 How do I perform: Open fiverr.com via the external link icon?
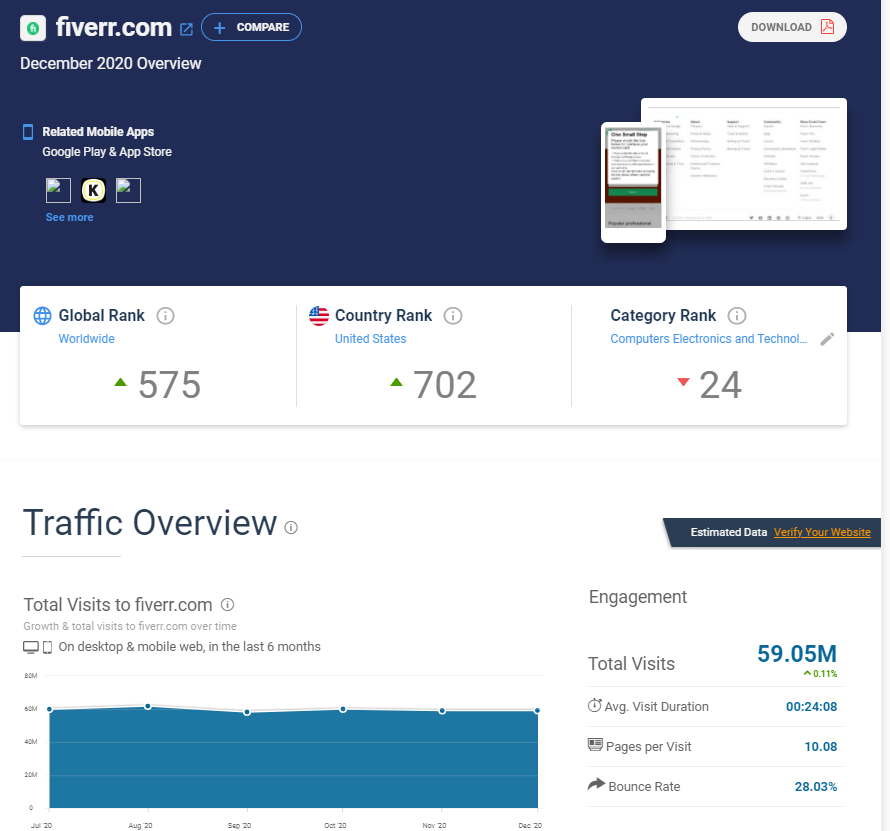tap(186, 29)
